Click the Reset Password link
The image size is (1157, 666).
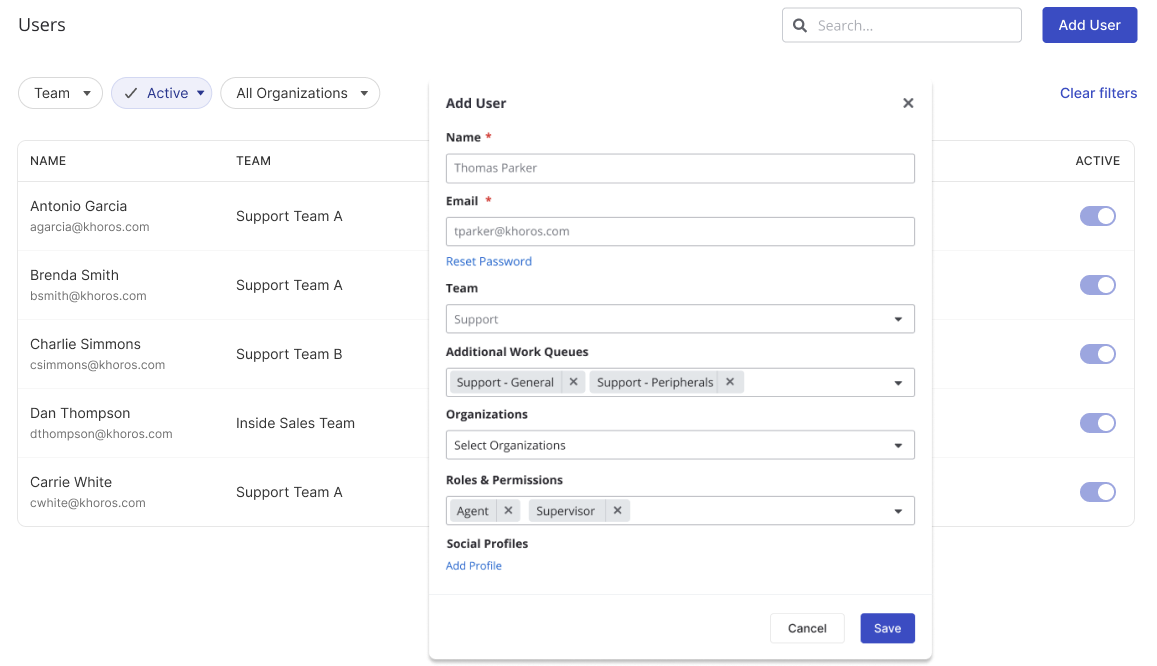(x=489, y=262)
